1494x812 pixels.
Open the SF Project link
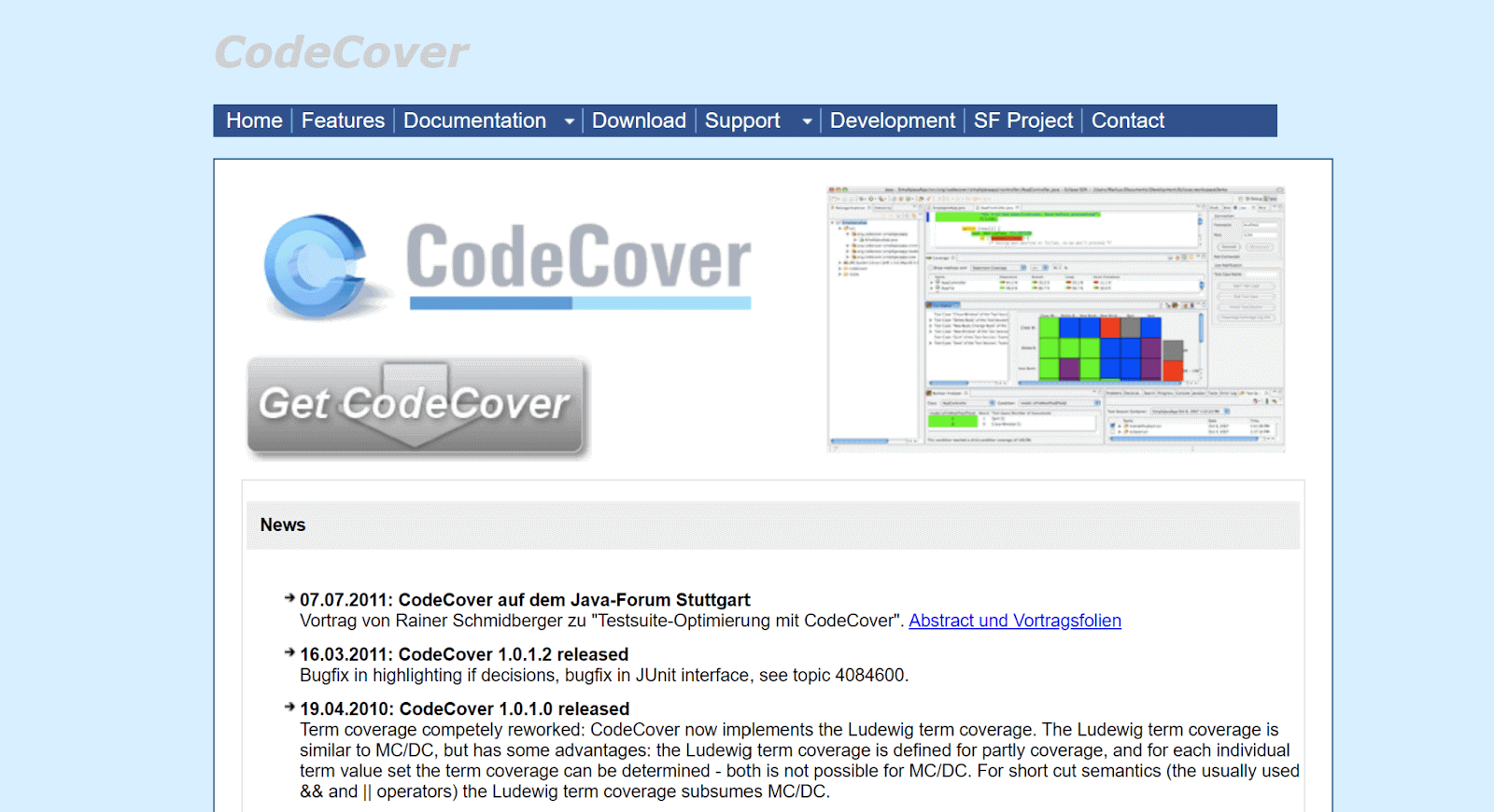click(x=1023, y=120)
